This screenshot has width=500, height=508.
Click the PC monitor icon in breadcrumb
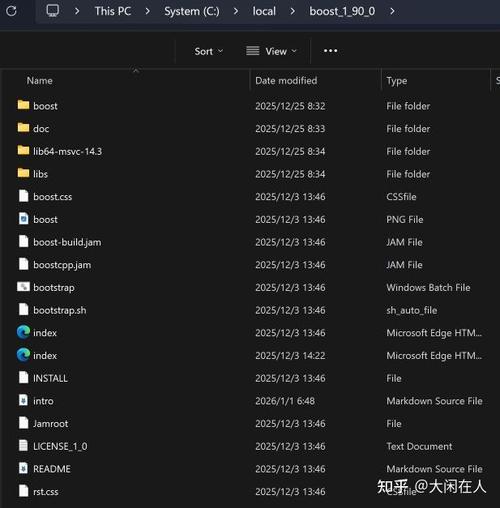(52, 11)
